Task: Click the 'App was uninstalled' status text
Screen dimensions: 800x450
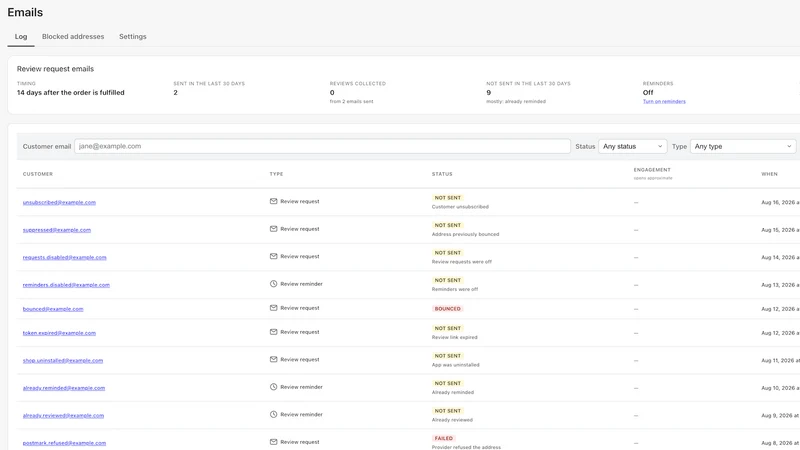Action: (x=456, y=365)
